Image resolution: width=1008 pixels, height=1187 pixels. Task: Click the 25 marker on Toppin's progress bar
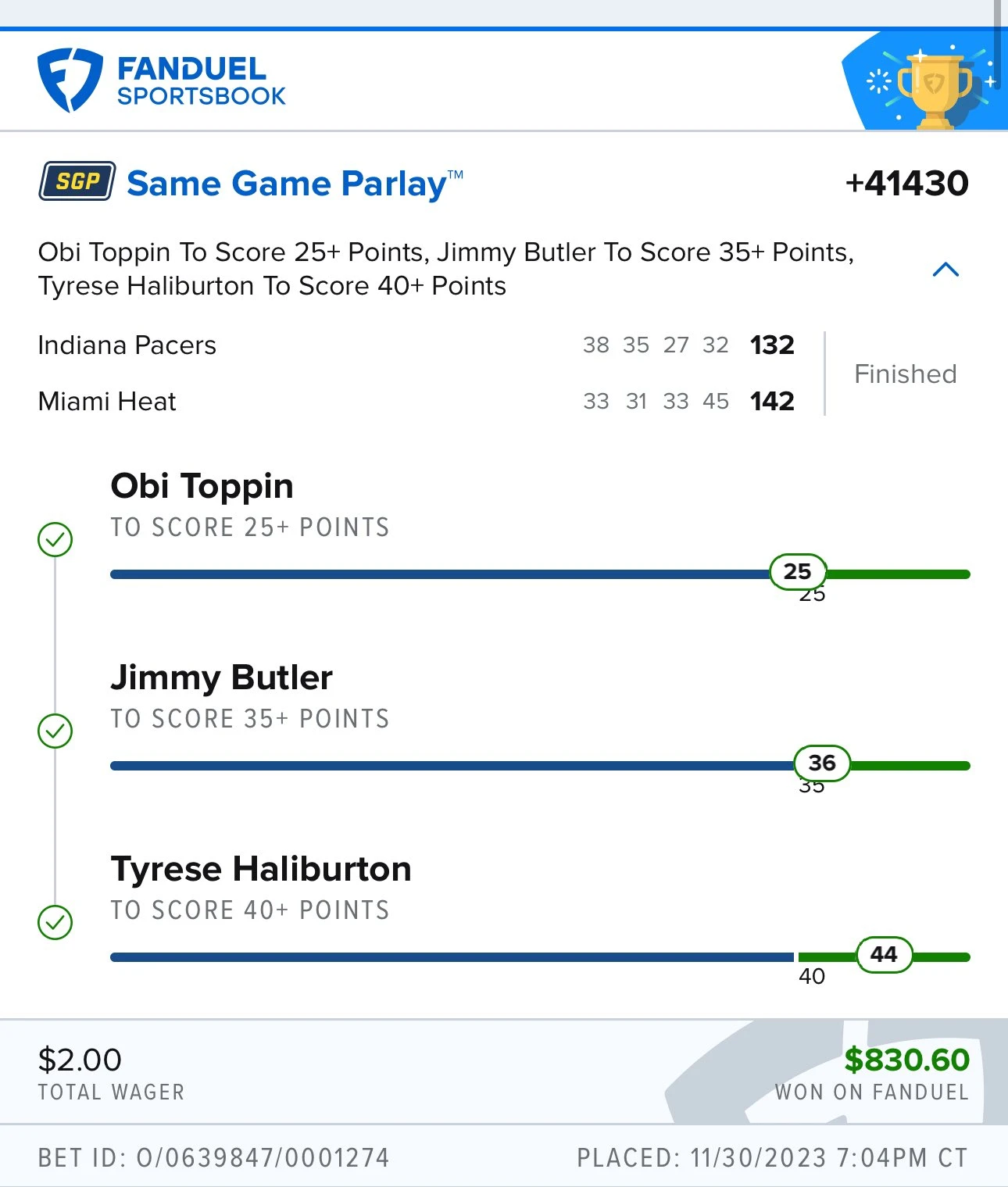tap(798, 571)
